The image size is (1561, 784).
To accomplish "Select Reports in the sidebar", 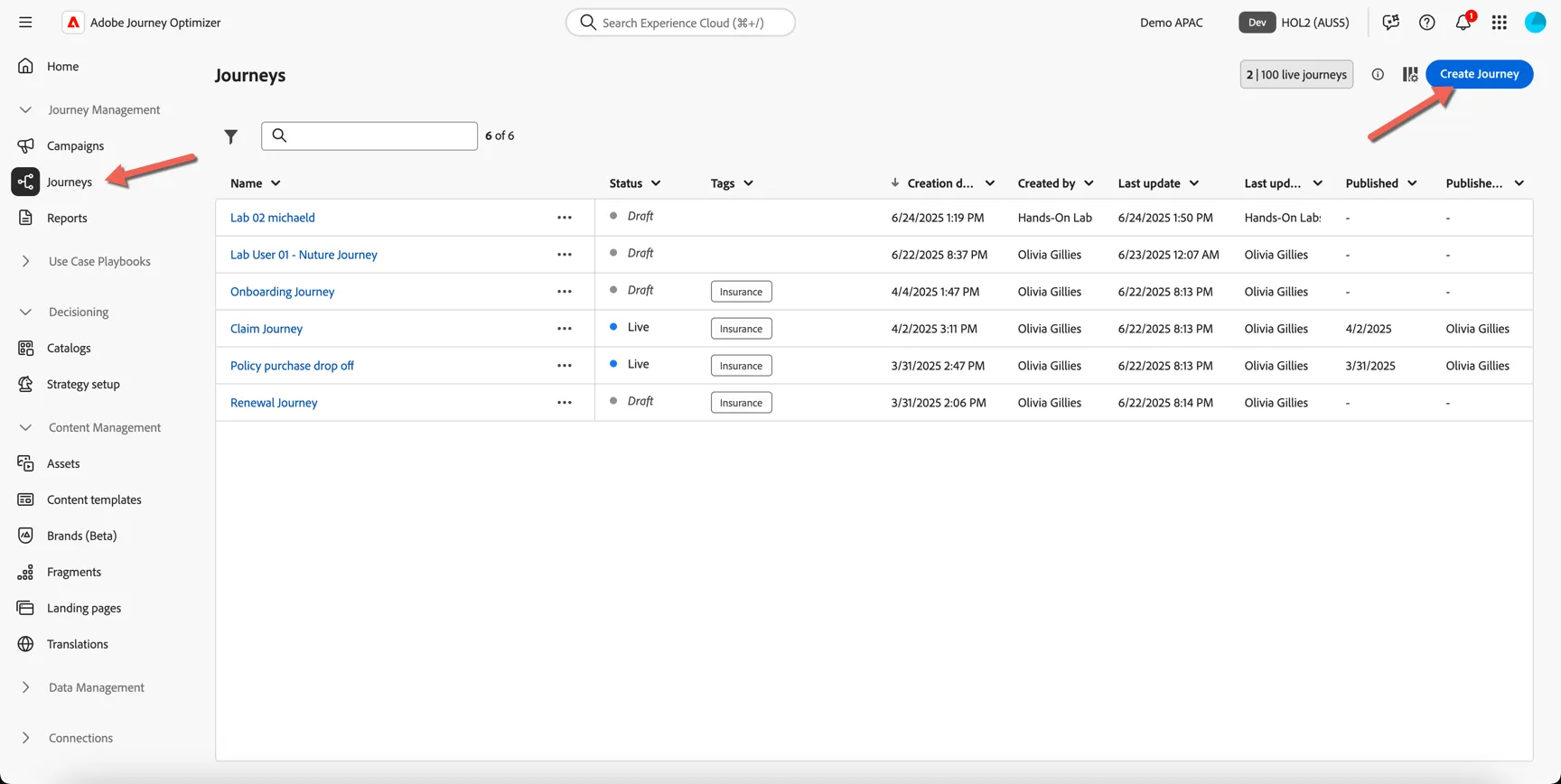I will tap(67, 218).
